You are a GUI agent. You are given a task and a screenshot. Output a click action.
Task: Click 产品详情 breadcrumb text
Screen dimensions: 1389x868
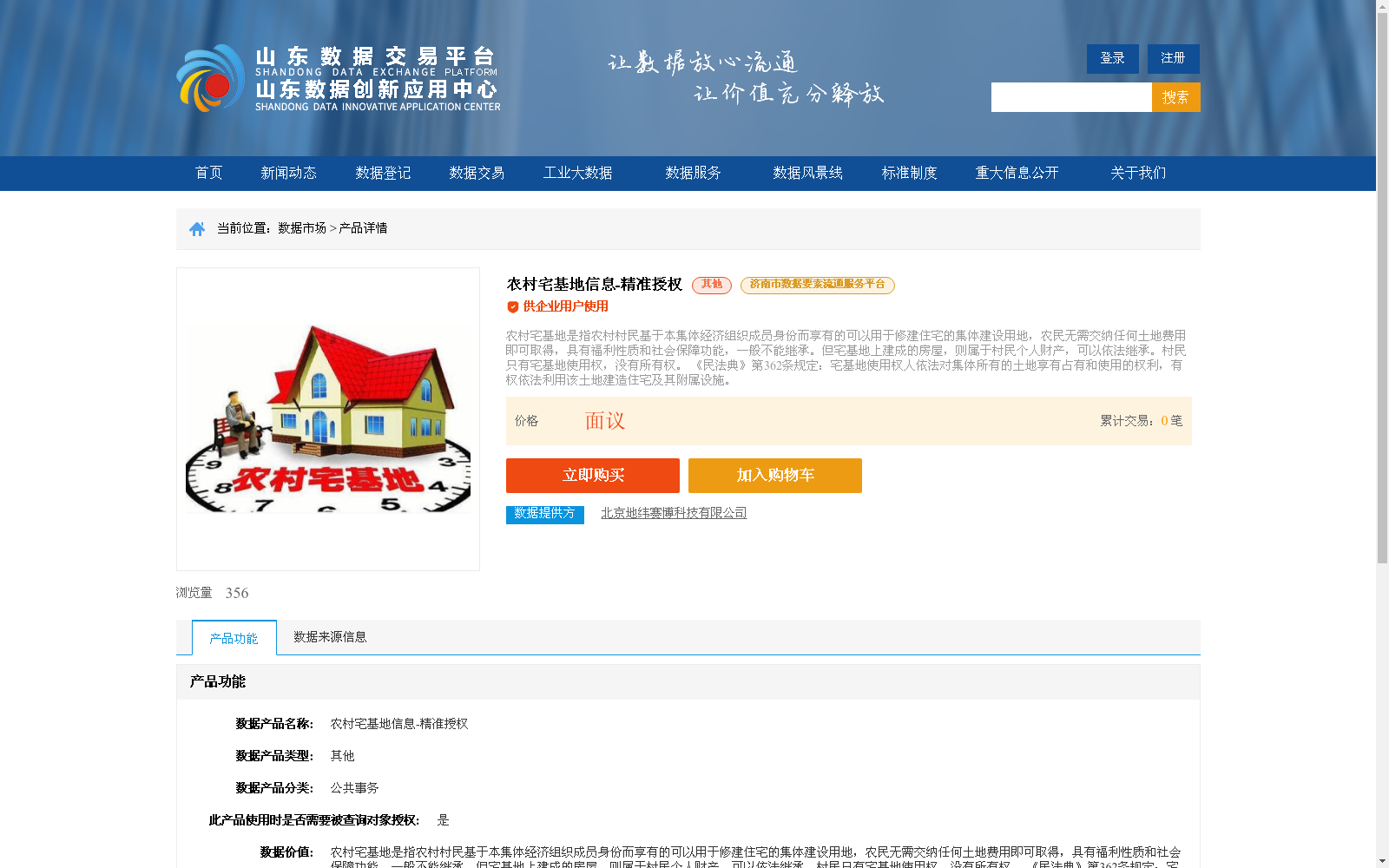pos(363,228)
